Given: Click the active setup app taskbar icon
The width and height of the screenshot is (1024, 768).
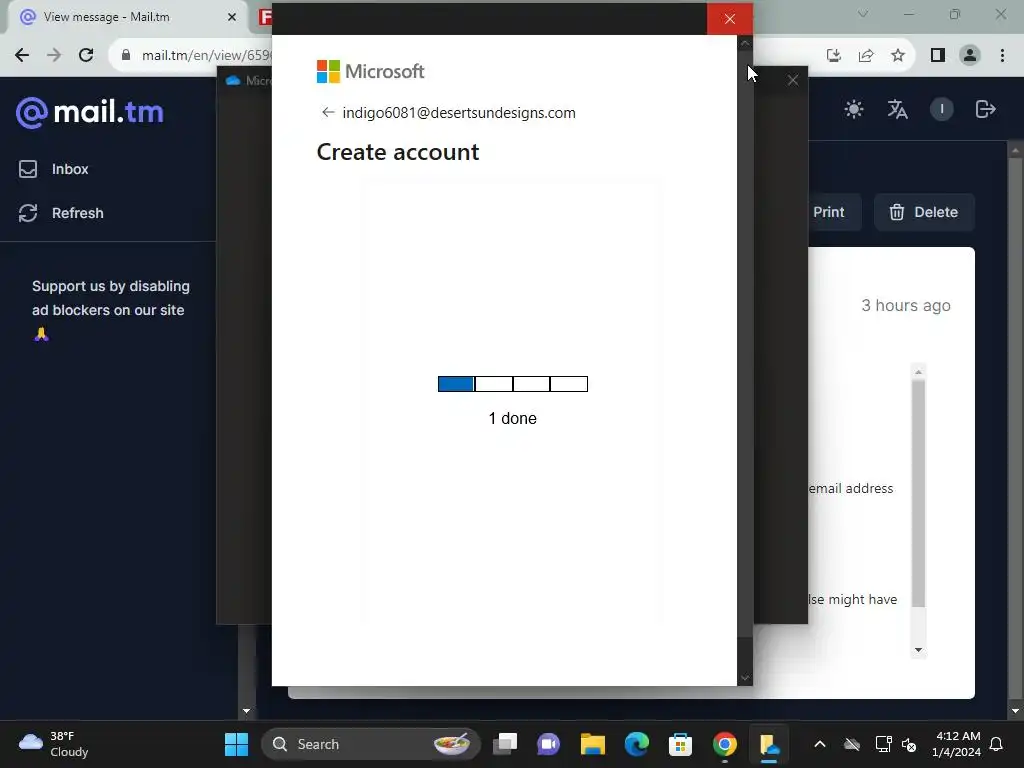Looking at the screenshot, I should (x=769, y=744).
